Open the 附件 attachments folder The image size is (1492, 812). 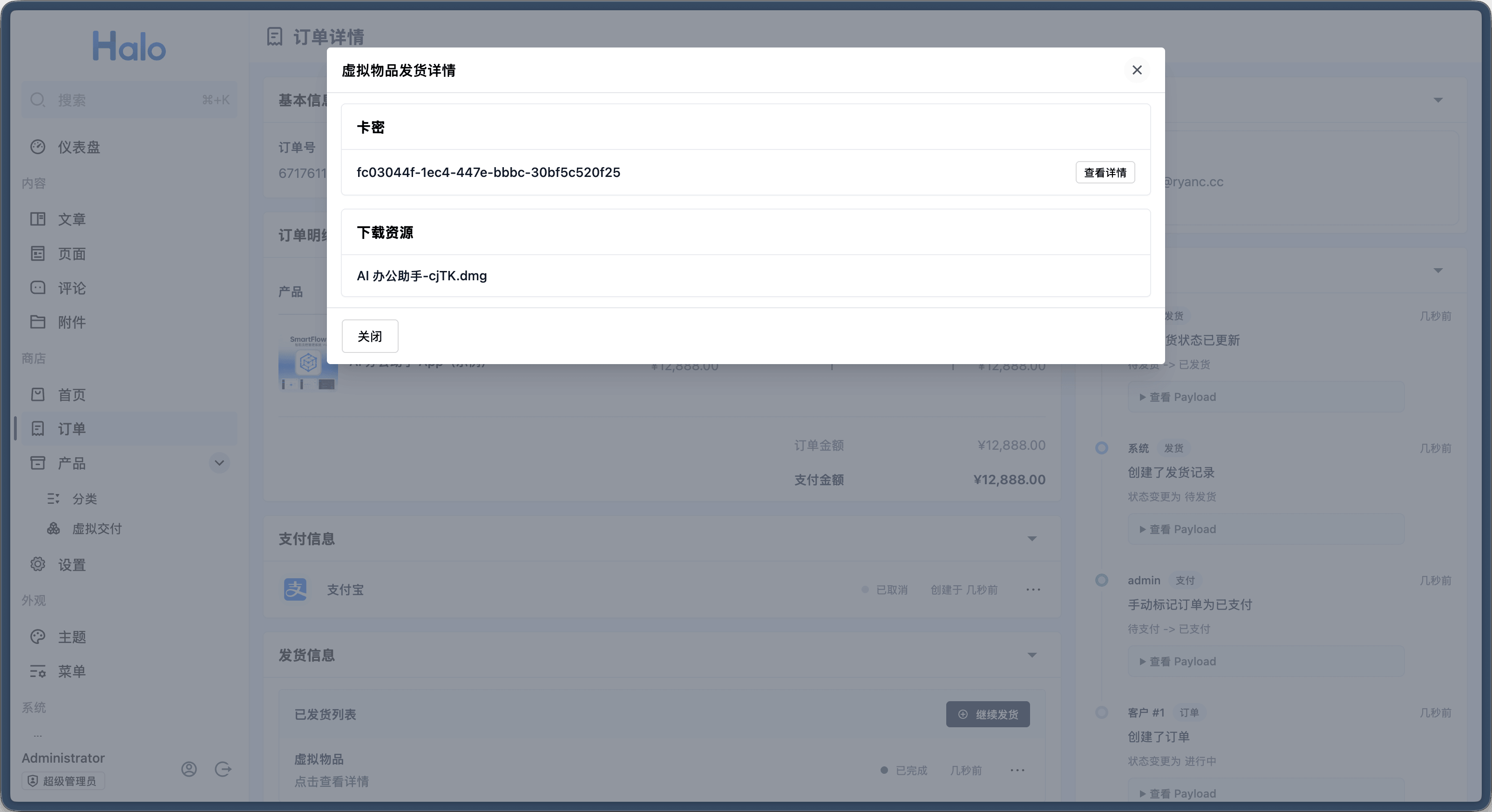pos(38,322)
